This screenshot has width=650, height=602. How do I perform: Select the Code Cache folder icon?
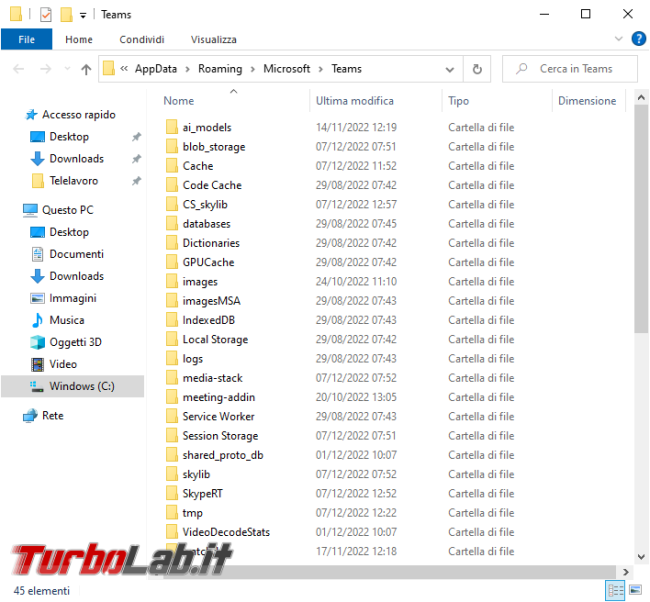click(x=172, y=185)
